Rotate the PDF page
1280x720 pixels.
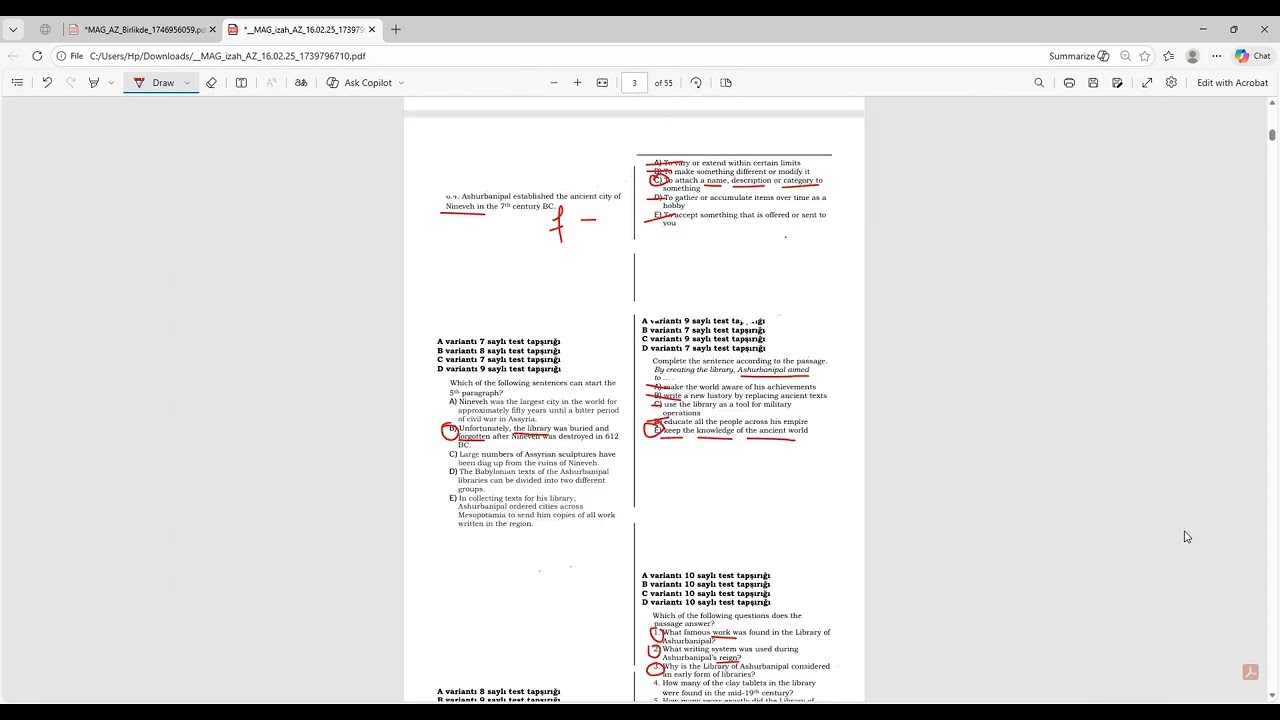[x=696, y=83]
